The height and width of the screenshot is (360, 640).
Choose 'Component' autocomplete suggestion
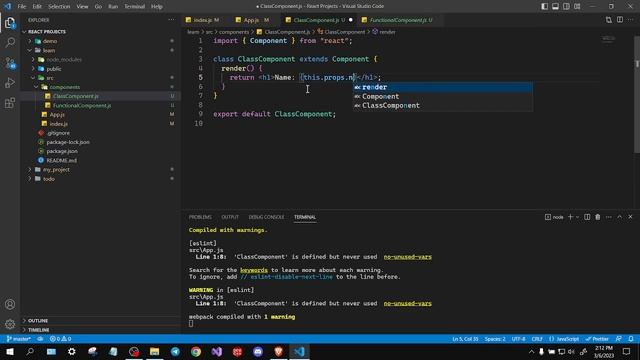[442, 96]
